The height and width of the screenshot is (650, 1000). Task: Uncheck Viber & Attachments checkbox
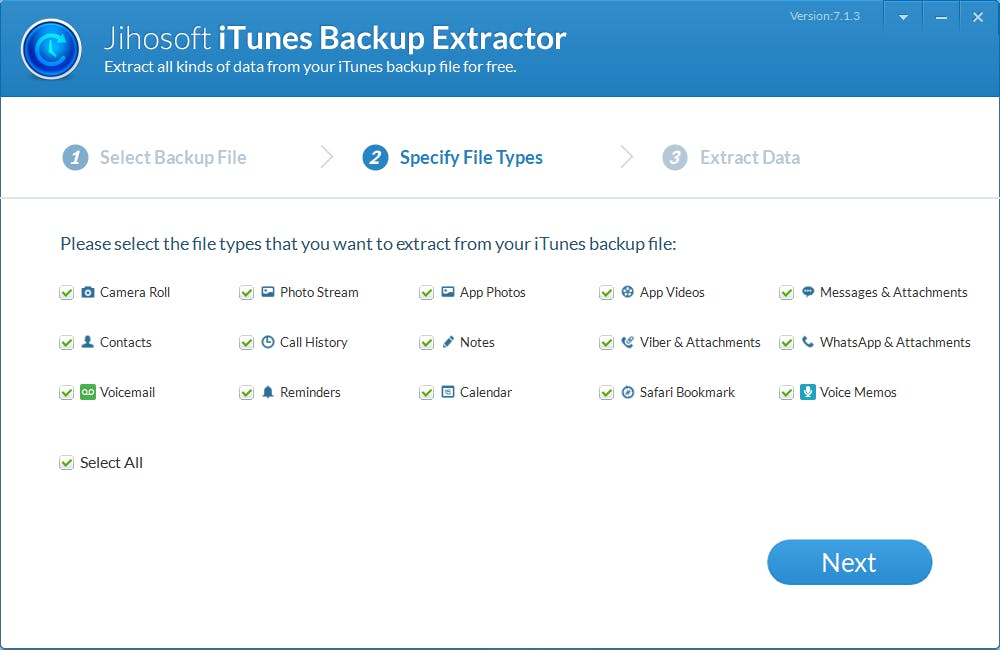point(606,343)
